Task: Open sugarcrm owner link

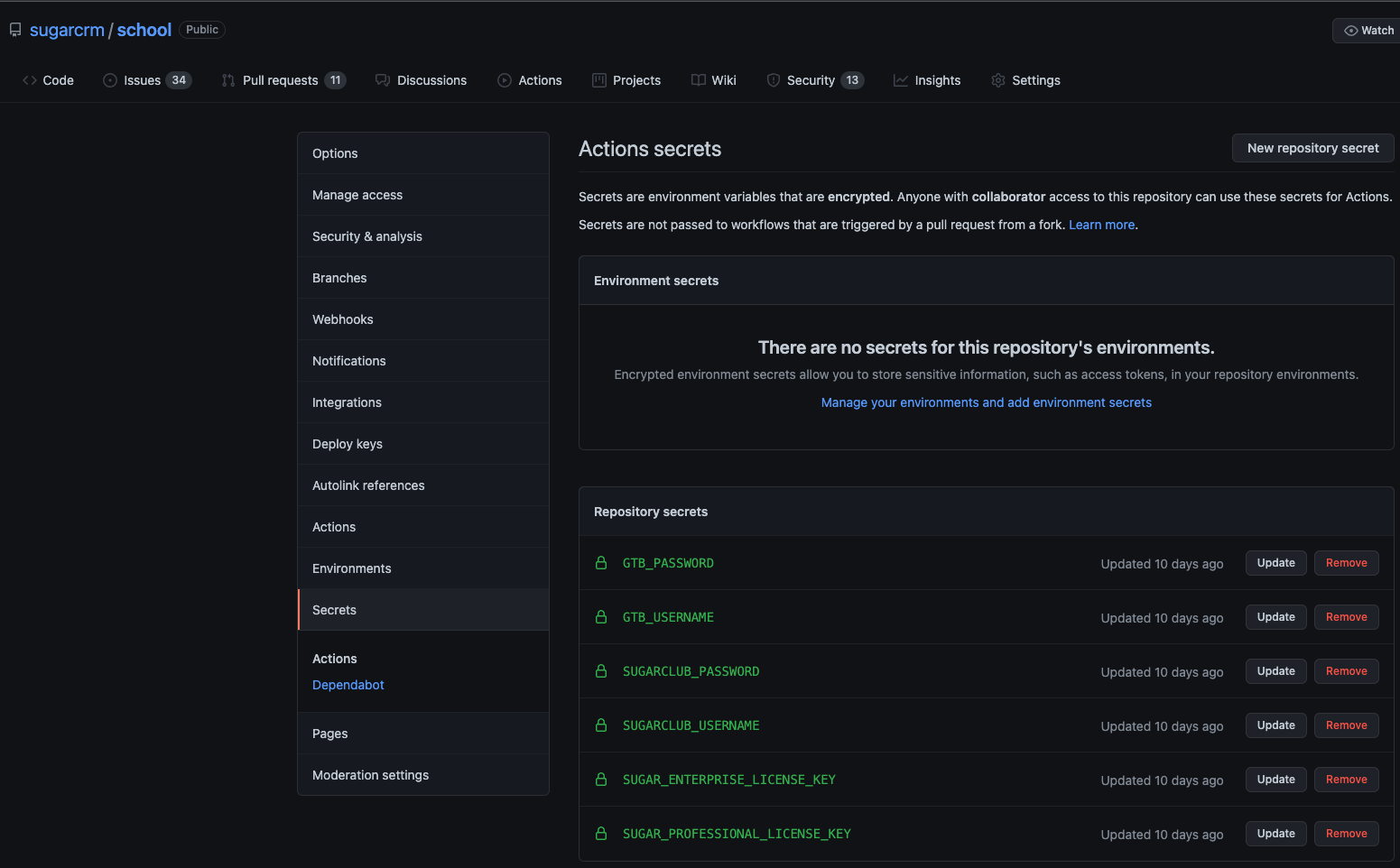Action: click(67, 30)
